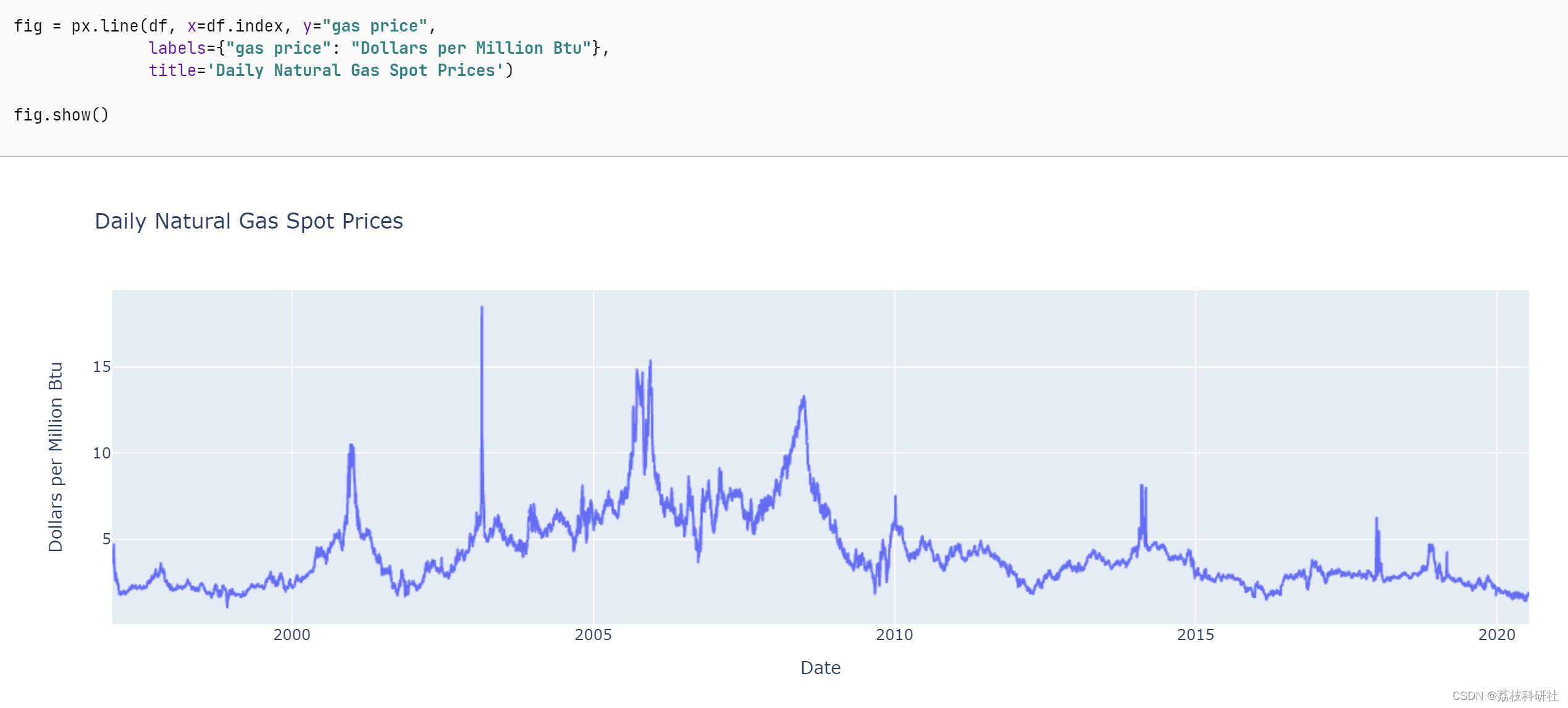Click the title= argument line in code
The height and width of the screenshot is (708, 1568).
tap(330, 70)
